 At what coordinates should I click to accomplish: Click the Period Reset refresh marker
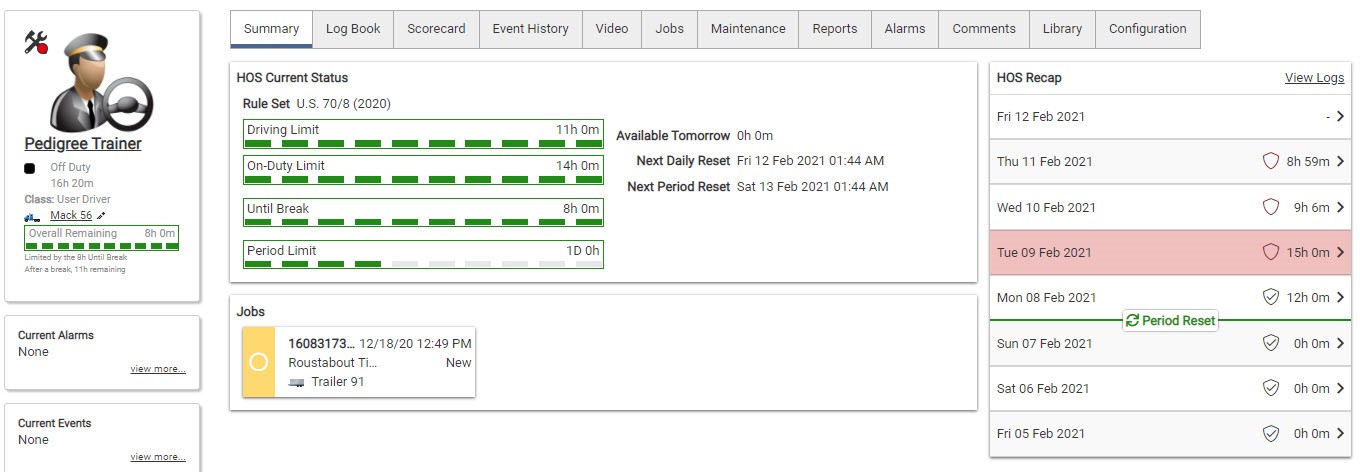1170,321
